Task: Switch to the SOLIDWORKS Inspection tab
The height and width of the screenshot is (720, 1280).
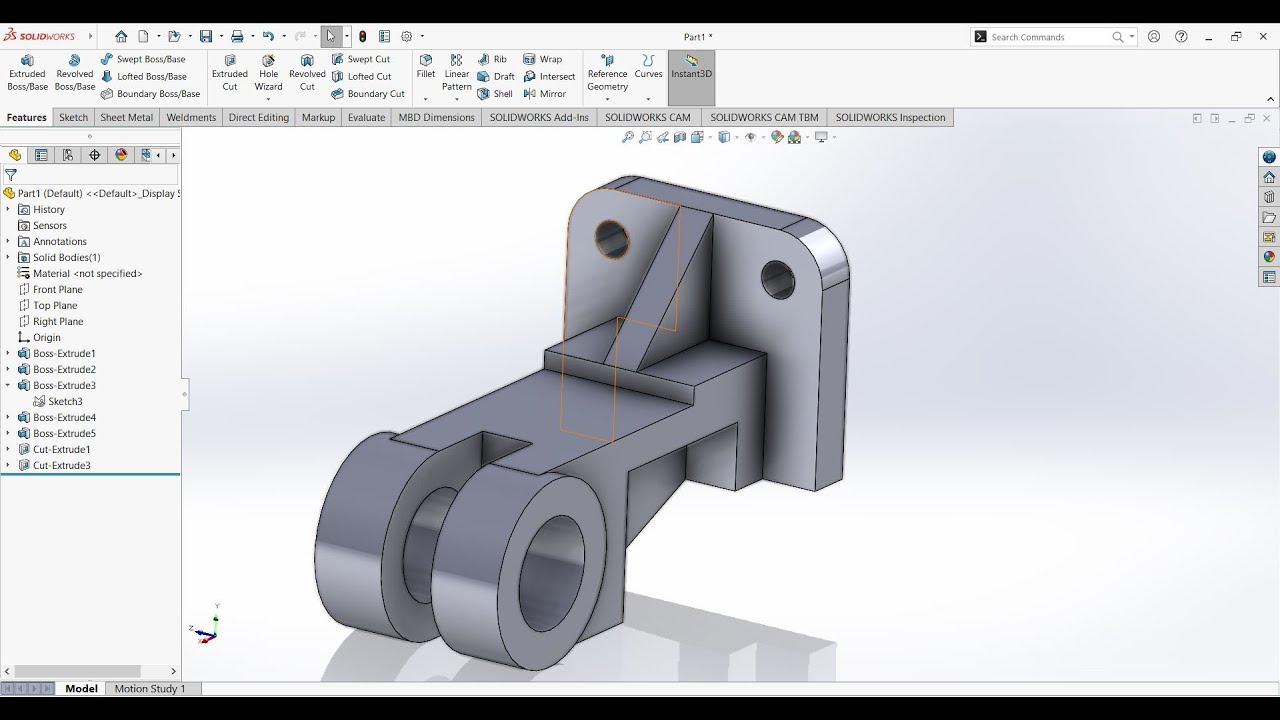Action: [x=890, y=117]
